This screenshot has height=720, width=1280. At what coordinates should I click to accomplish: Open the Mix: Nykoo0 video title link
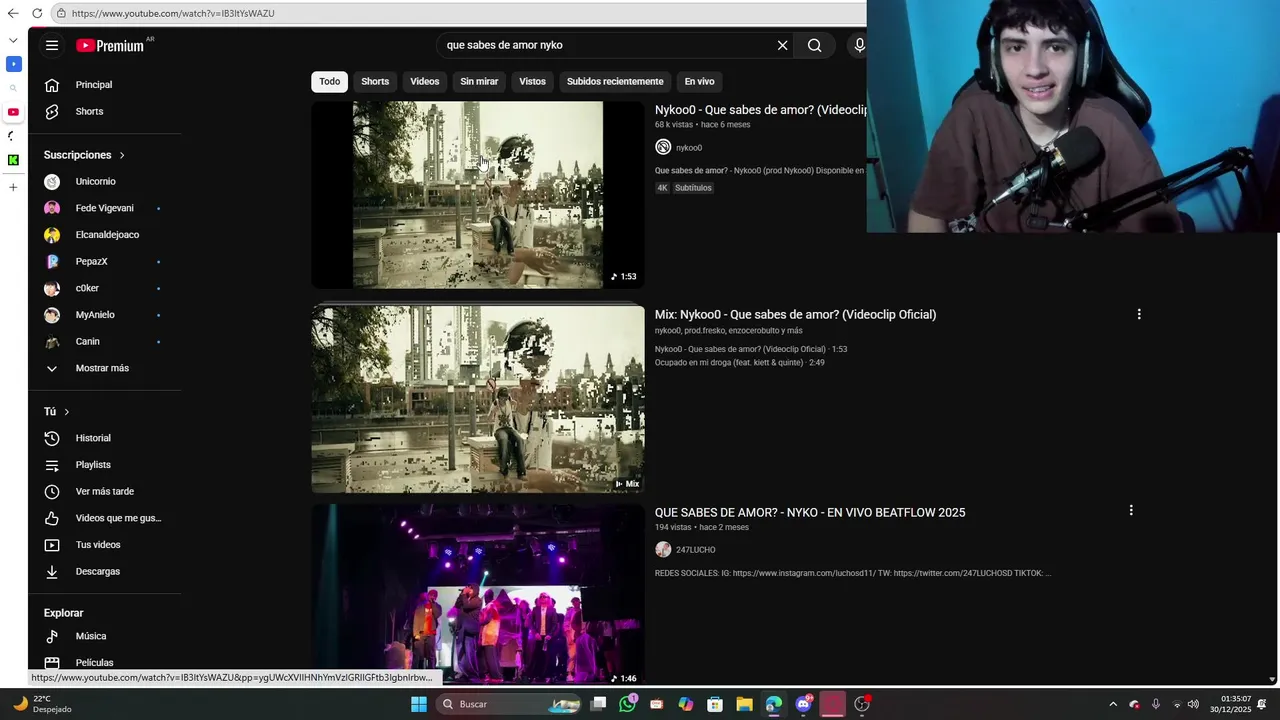795,314
